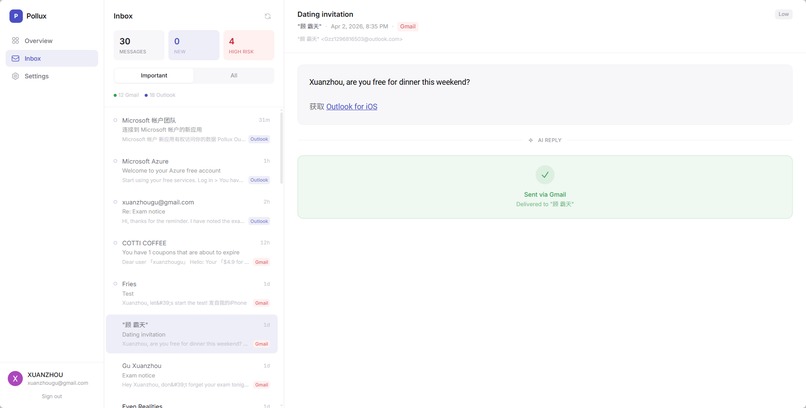806x408 pixels.
Task: Click unread dot beside Microsoft 帐户团队
Action: click(x=115, y=120)
